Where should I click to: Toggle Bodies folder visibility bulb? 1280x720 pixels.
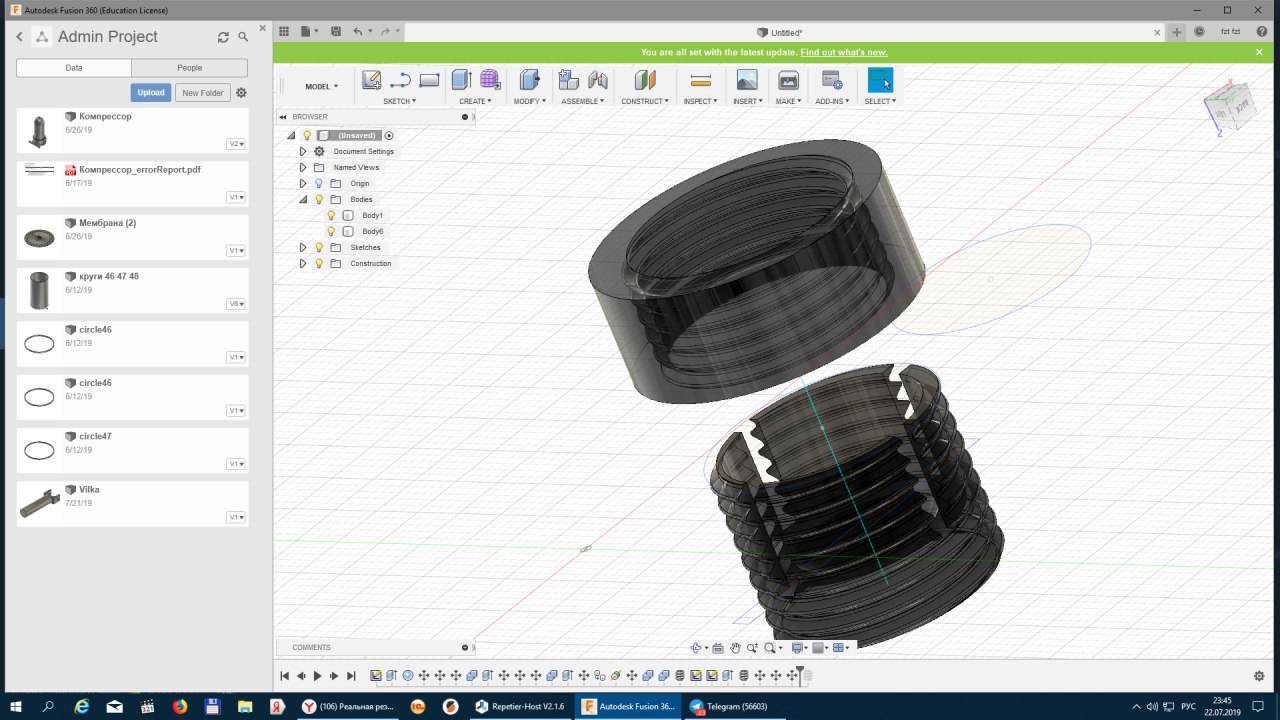pyautogui.click(x=319, y=199)
